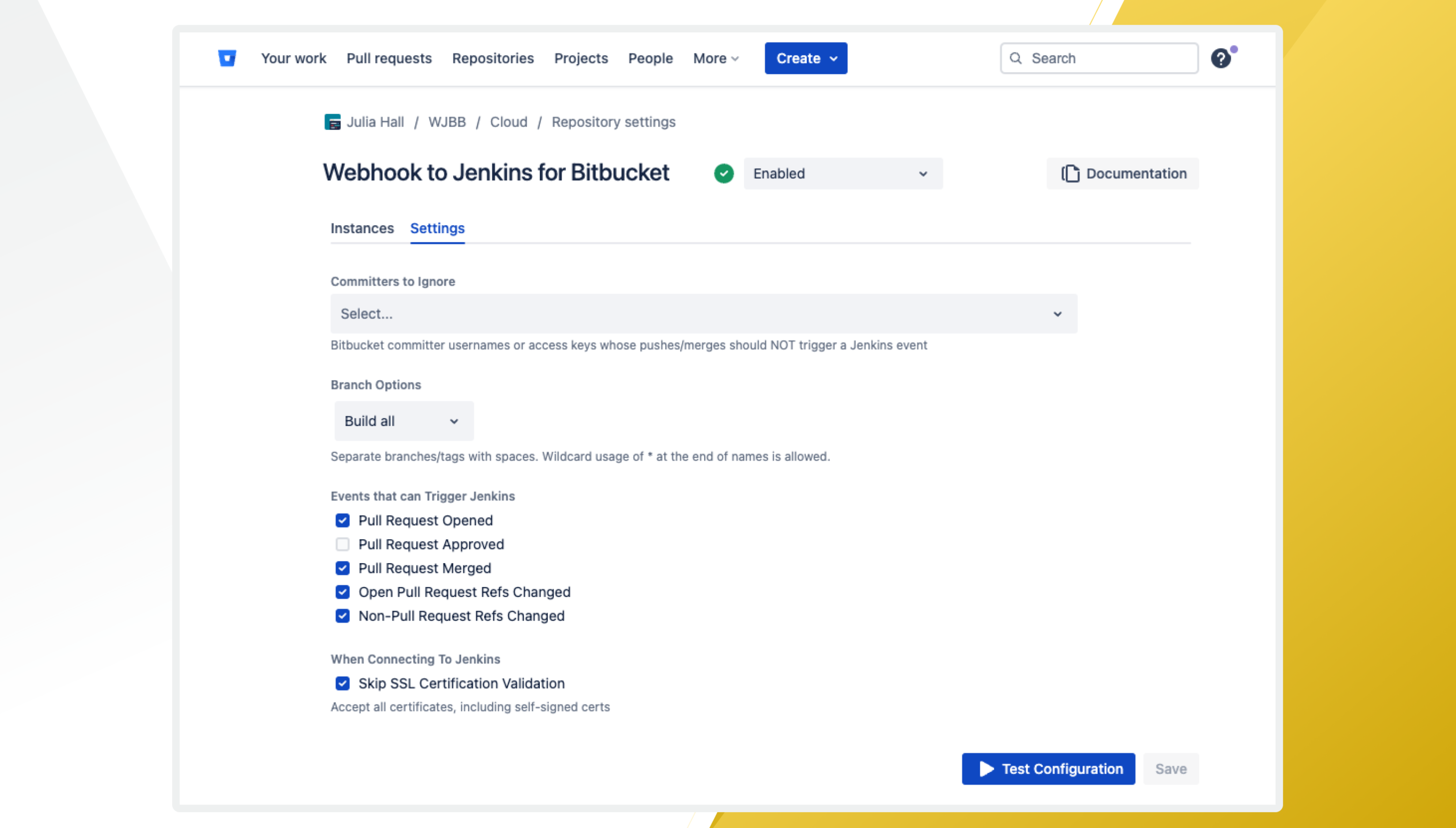Uncheck Pull Request Merged event

(342, 568)
